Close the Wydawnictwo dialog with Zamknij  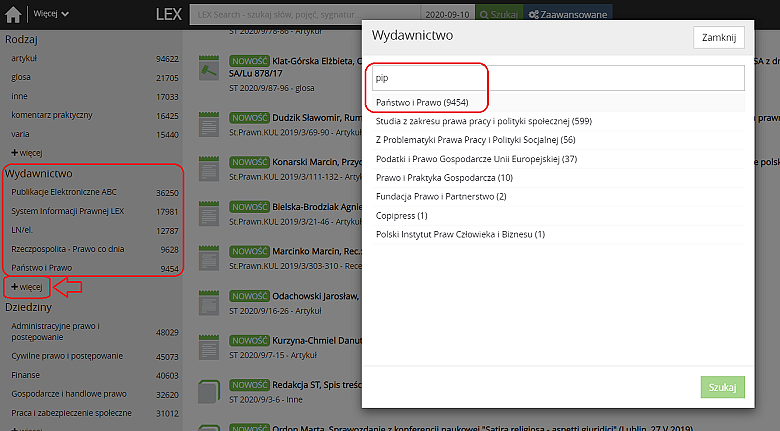tap(719, 37)
